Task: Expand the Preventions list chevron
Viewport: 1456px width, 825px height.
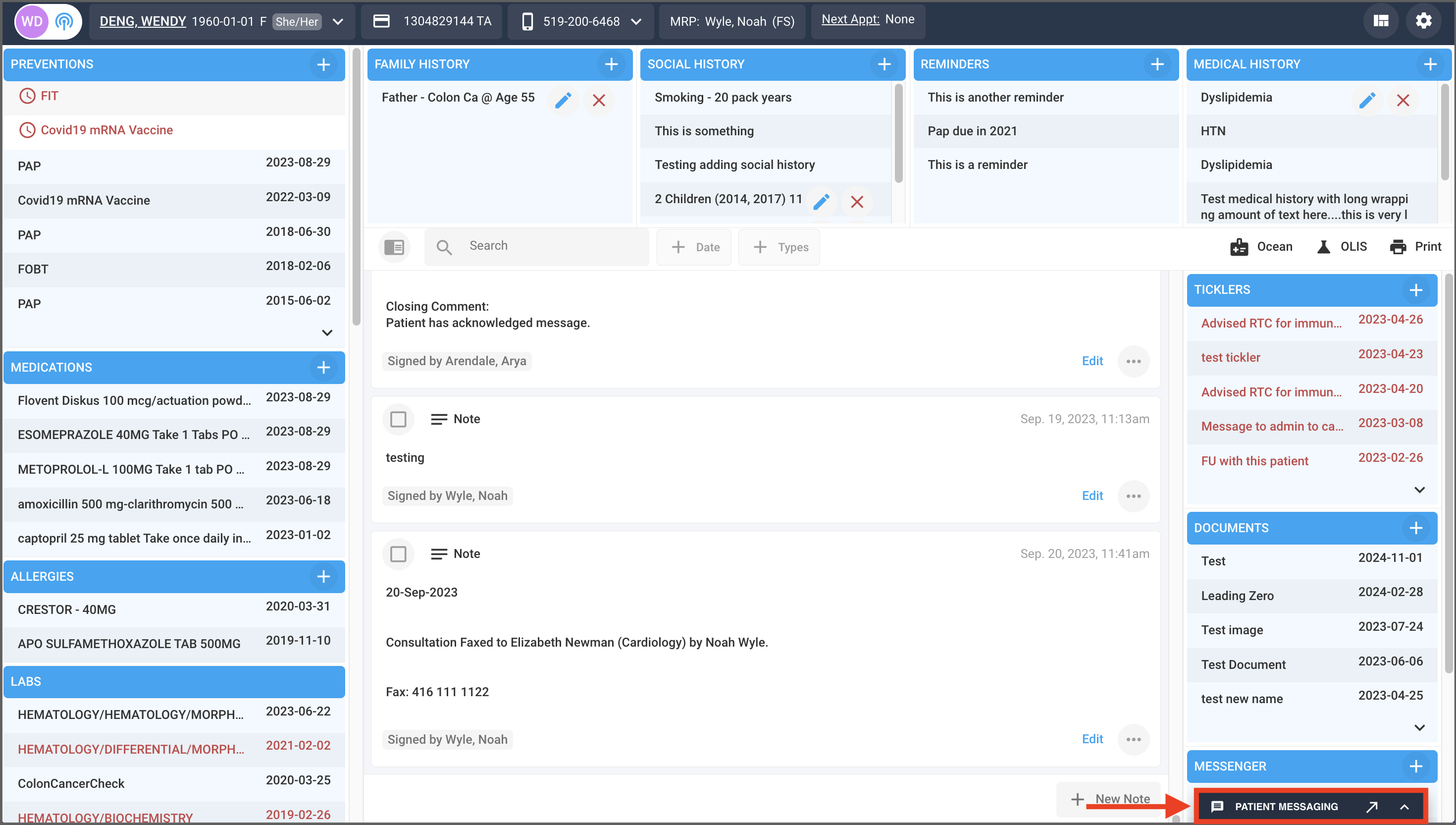Action: (327, 332)
